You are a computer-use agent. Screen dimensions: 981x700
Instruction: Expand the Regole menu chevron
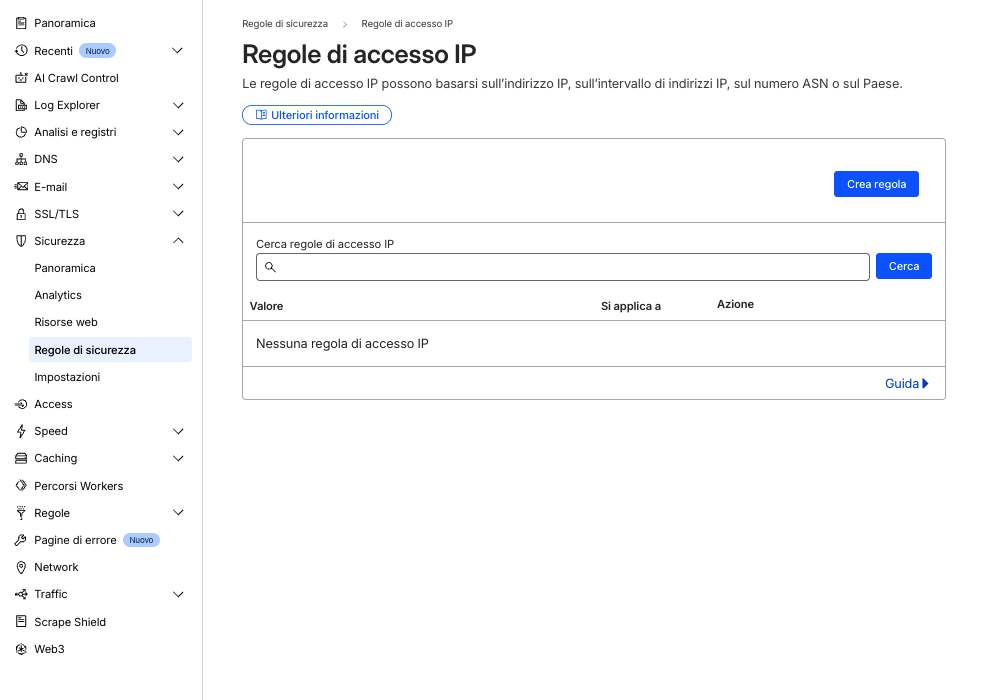tap(178, 513)
